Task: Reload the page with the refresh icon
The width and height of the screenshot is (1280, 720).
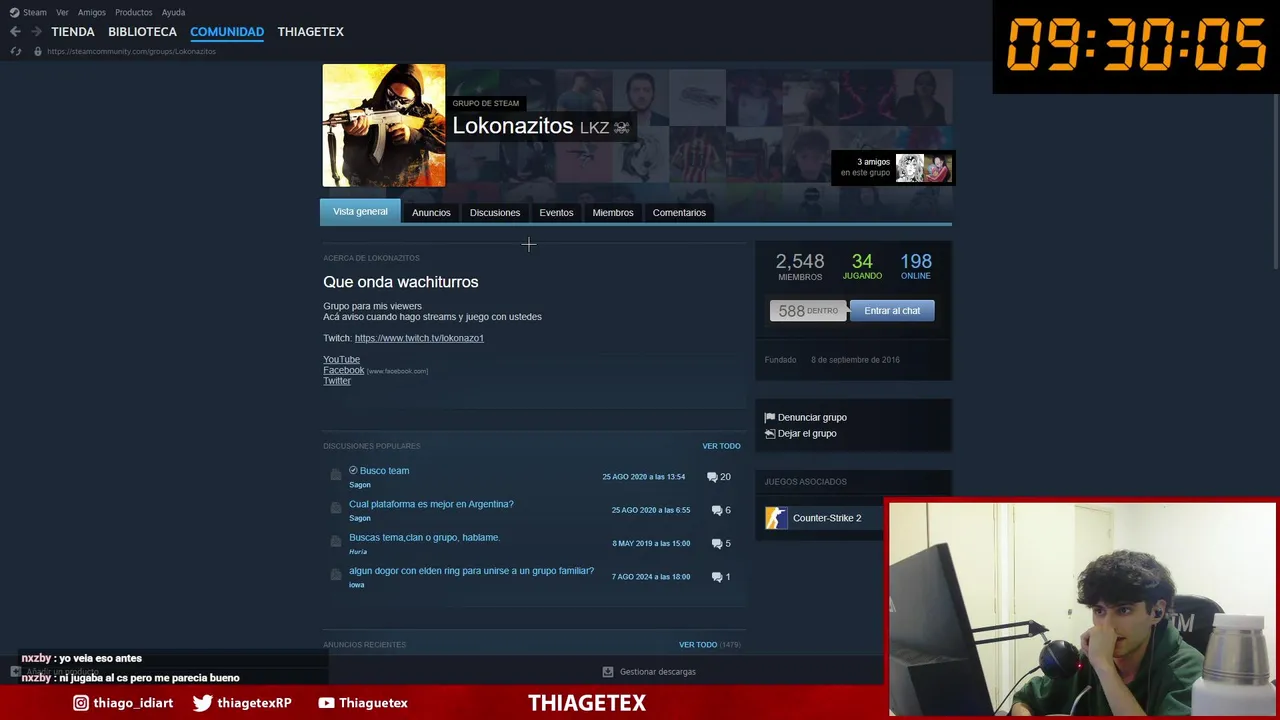Action: coord(15,51)
